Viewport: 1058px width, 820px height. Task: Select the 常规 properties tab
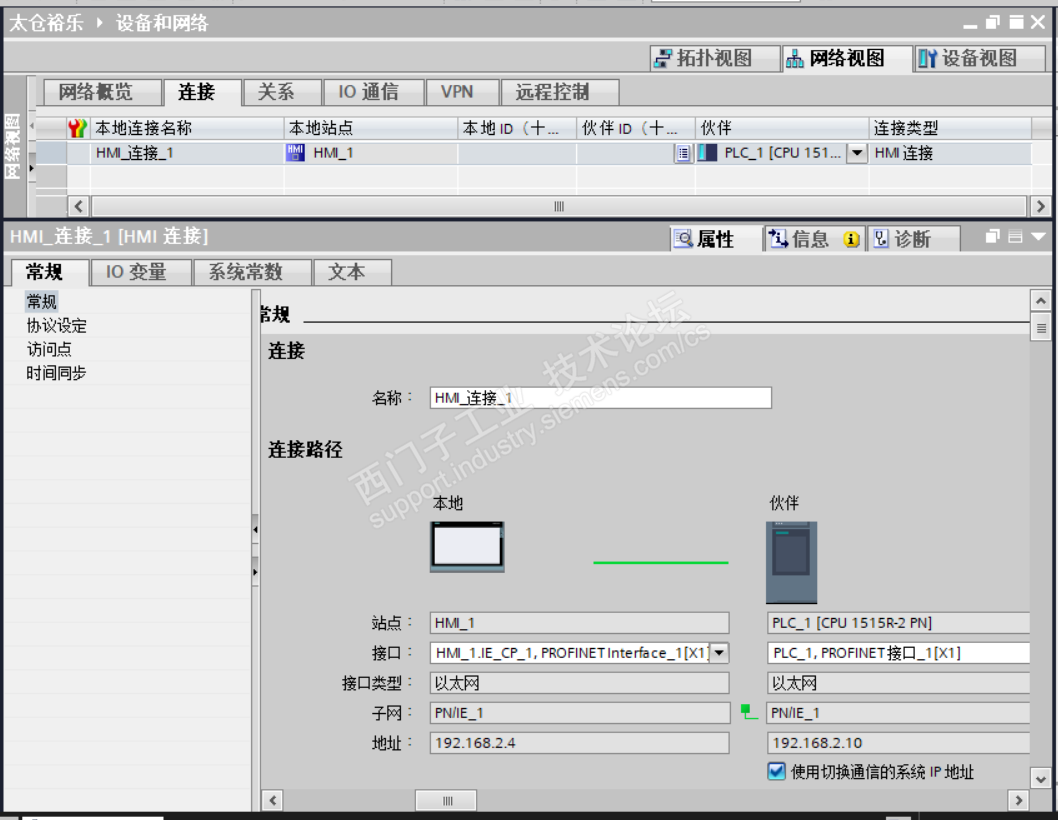[x=49, y=272]
